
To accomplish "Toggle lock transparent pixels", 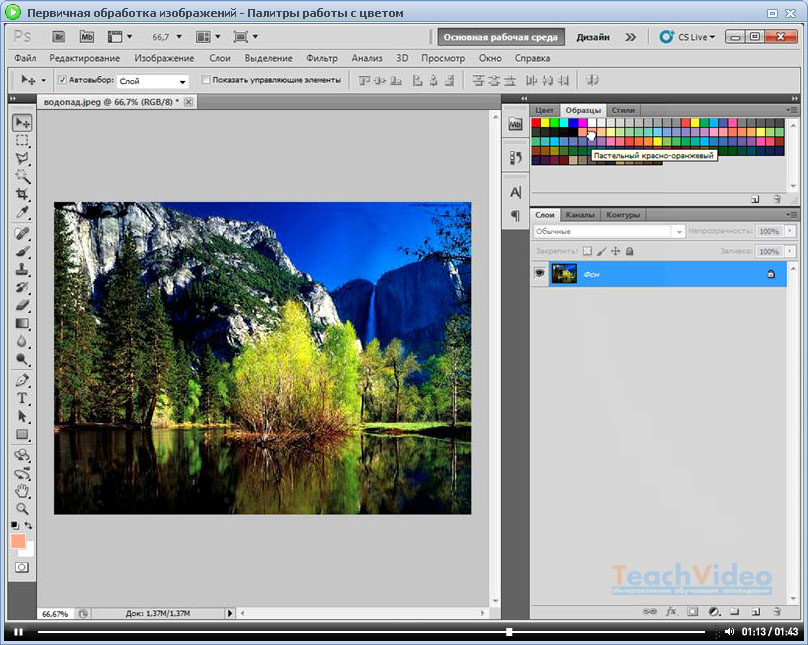I will [x=587, y=251].
